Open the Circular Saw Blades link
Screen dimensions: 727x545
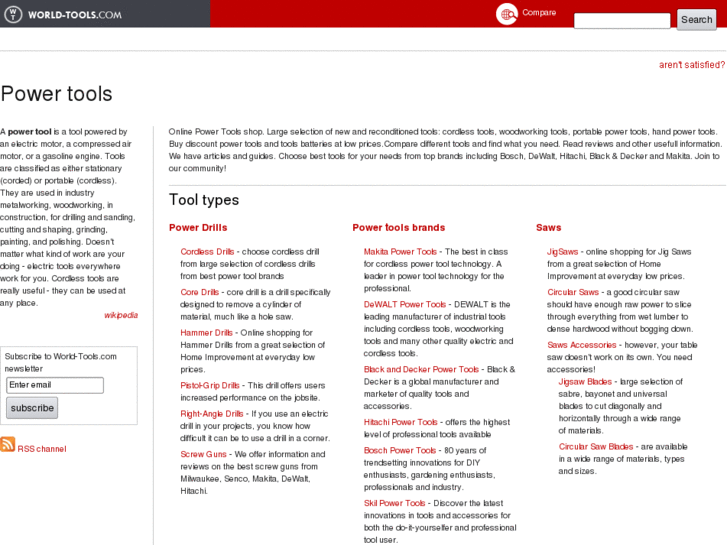click(x=596, y=447)
